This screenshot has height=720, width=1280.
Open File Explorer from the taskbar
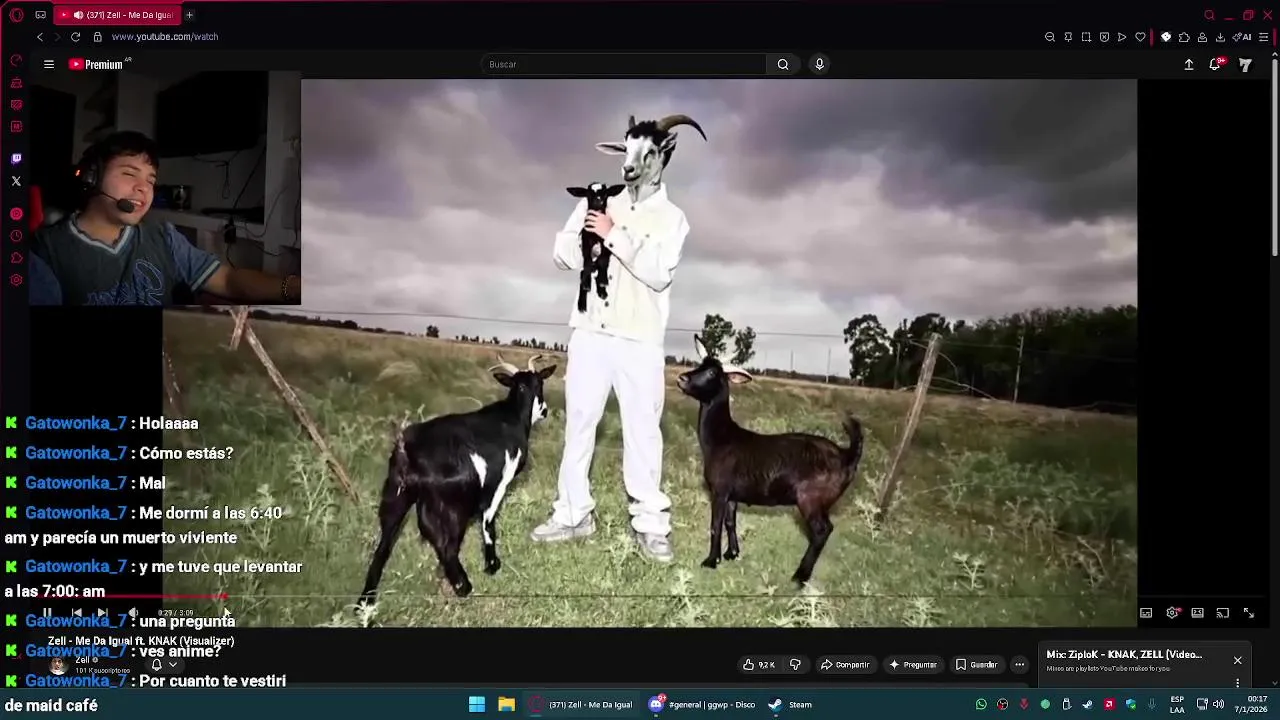[507, 704]
